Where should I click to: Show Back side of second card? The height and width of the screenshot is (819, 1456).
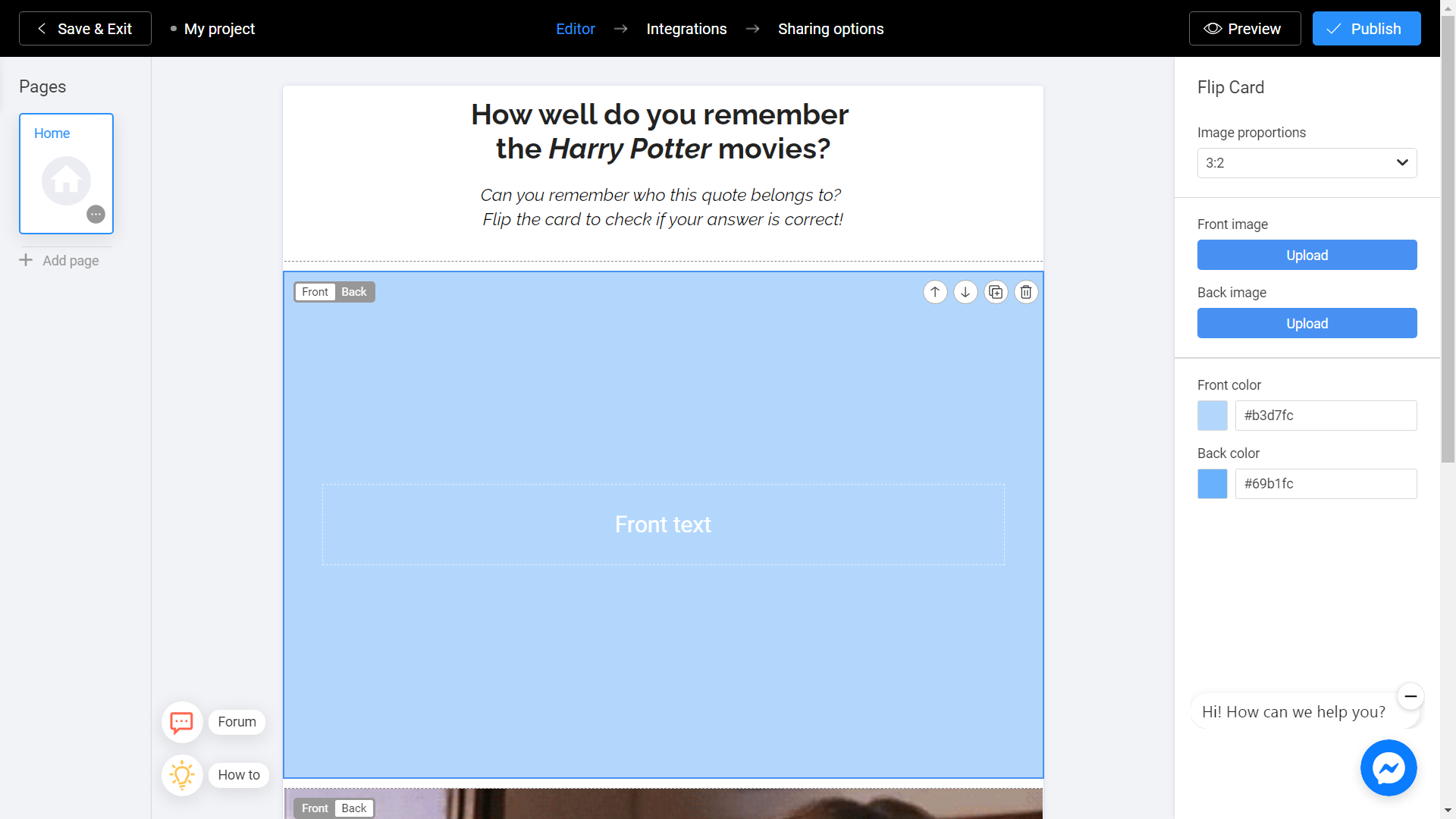pos(354,808)
